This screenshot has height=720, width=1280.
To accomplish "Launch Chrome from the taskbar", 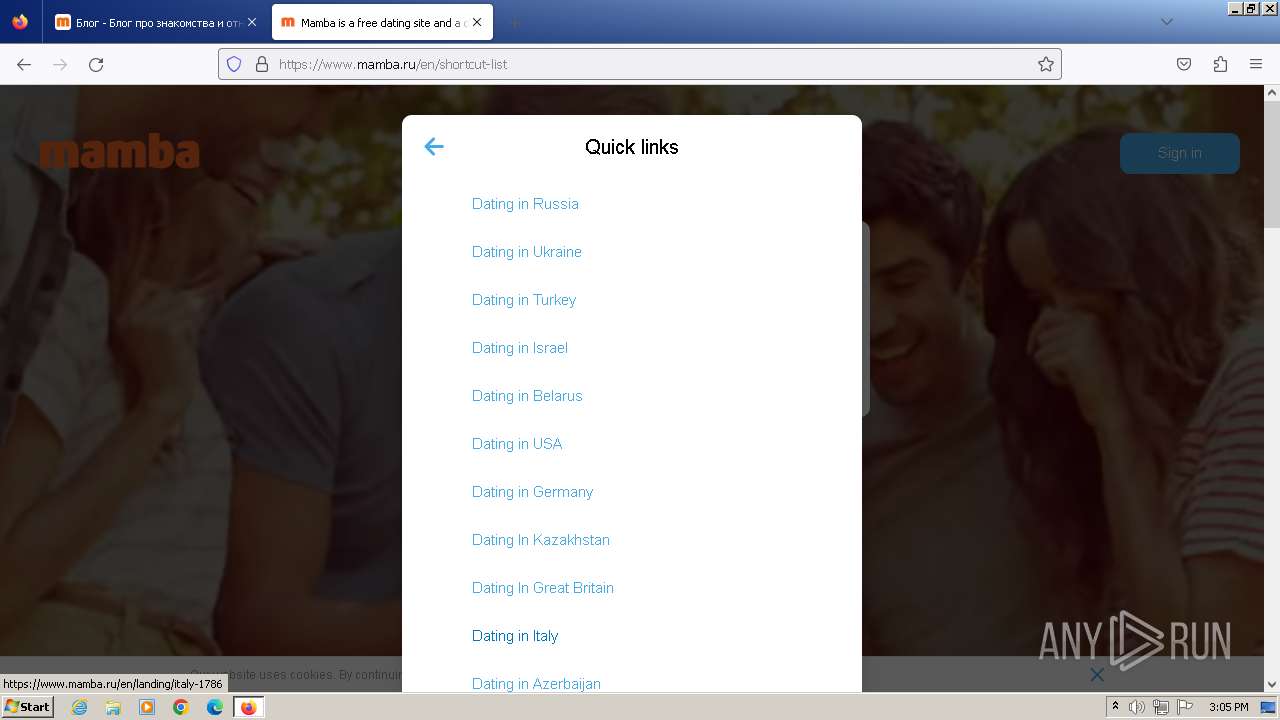I will click(x=181, y=707).
